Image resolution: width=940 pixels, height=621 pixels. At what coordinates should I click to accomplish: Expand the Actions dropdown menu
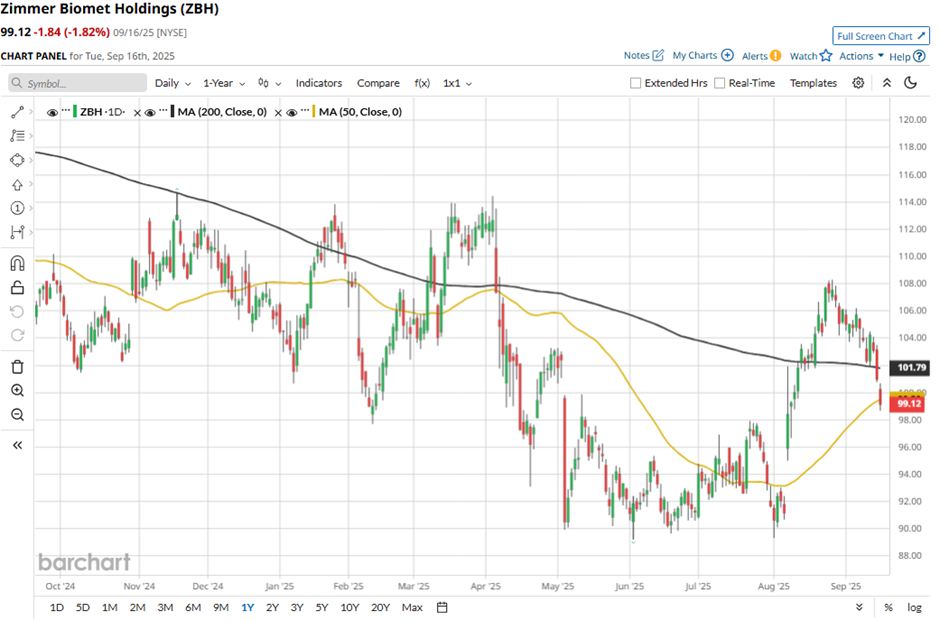pos(861,56)
